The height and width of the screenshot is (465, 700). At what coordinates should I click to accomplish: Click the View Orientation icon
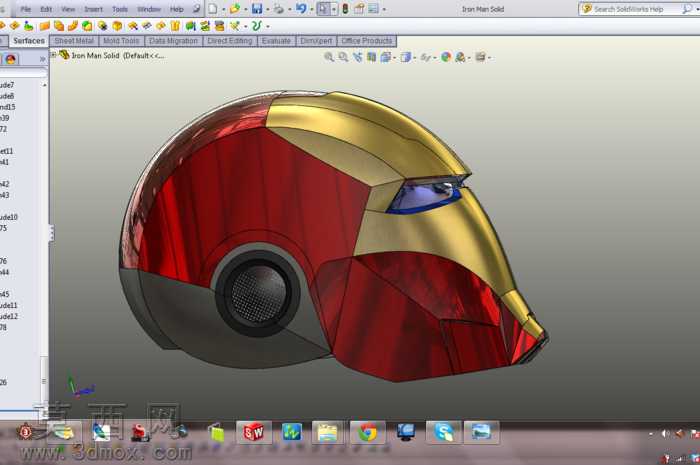pos(385,57)
